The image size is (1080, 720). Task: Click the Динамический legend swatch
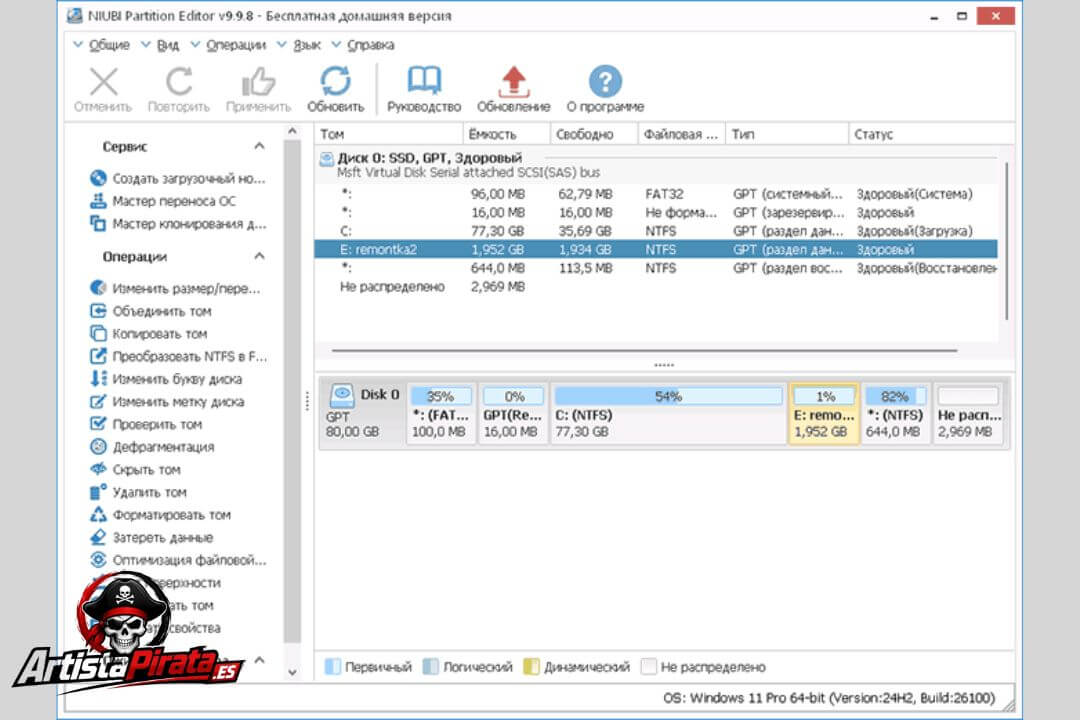(x=531, y=666)
